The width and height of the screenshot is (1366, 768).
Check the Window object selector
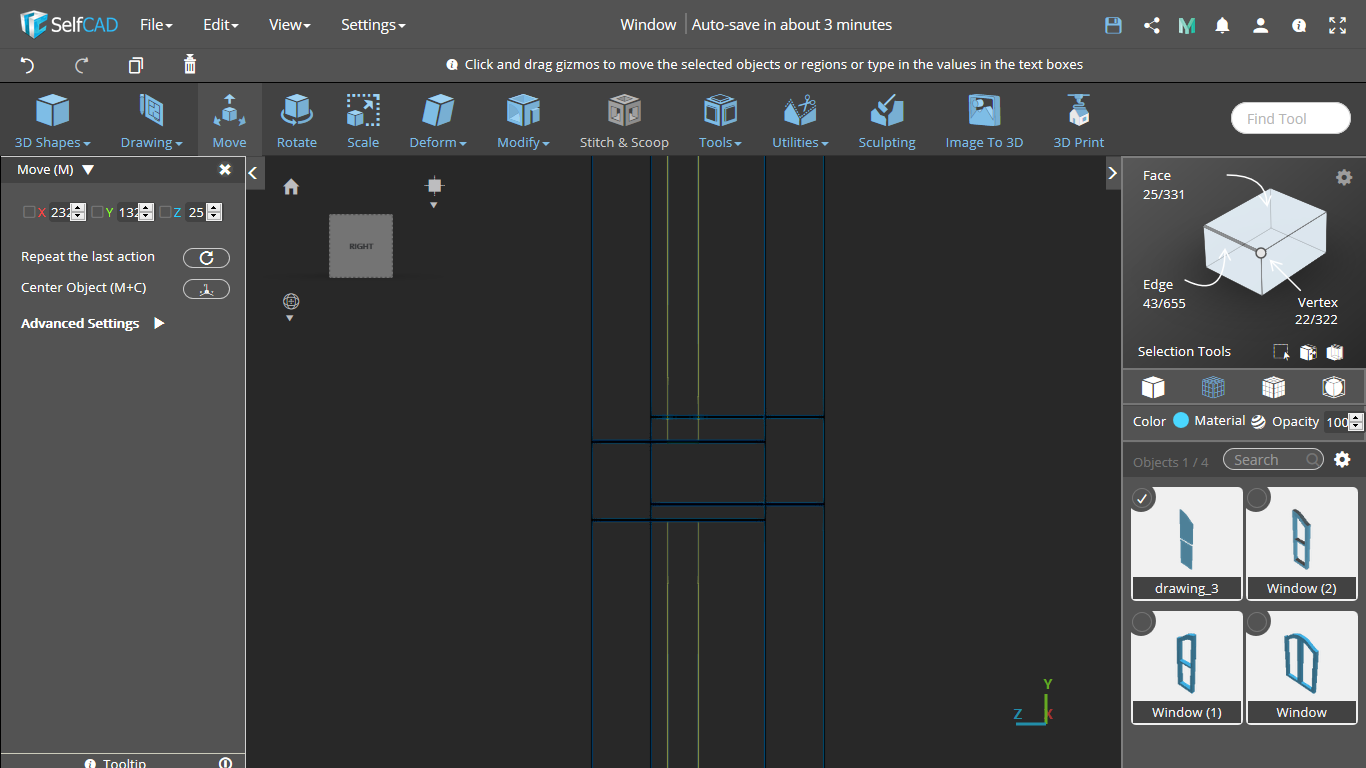1258,623
